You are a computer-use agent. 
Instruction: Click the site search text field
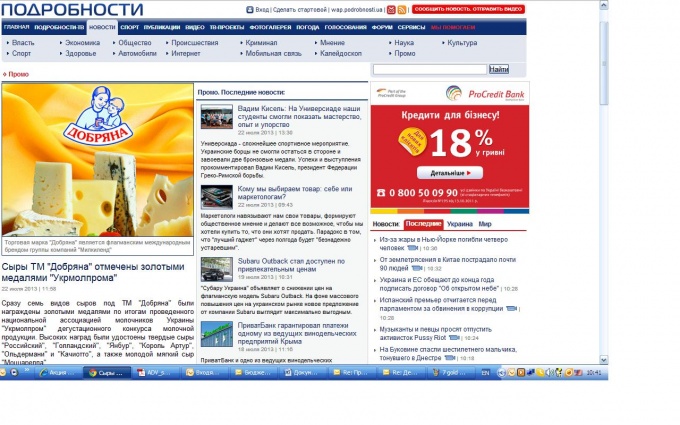point(429,69)
